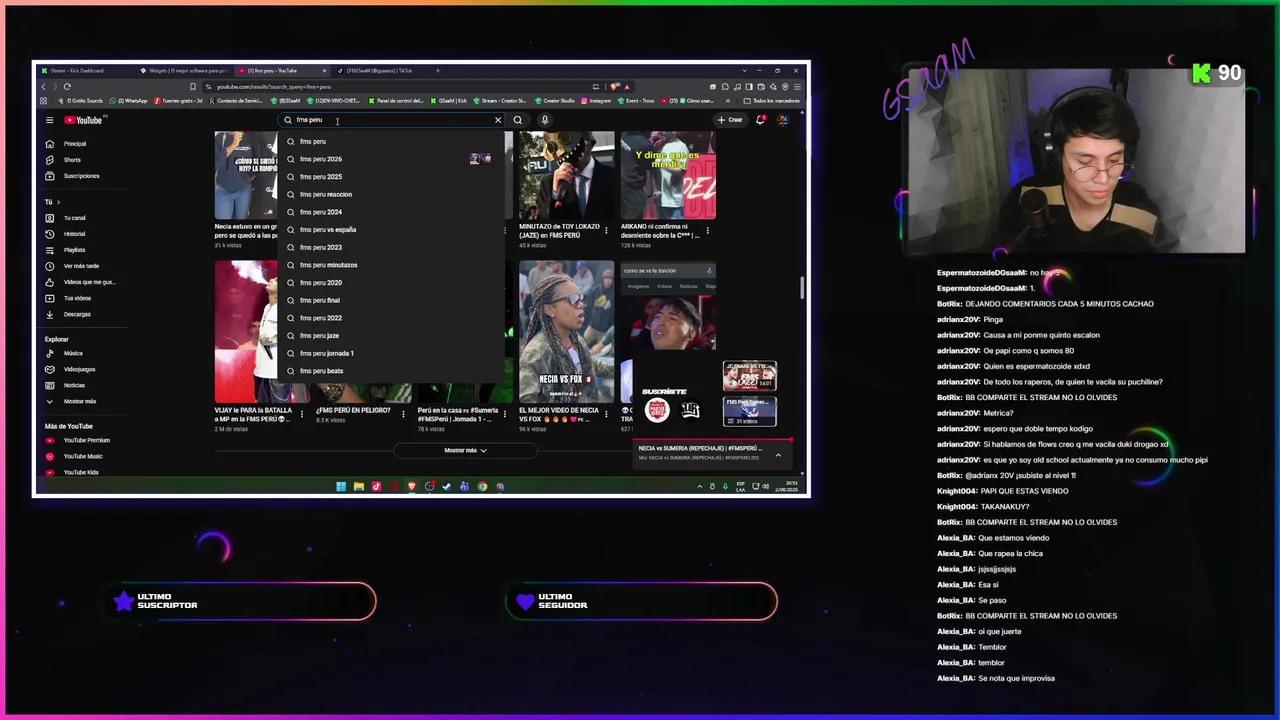Open Chrome from the taskbar
This screenshot has height=720, width=1280.
(x=482, y=487)
